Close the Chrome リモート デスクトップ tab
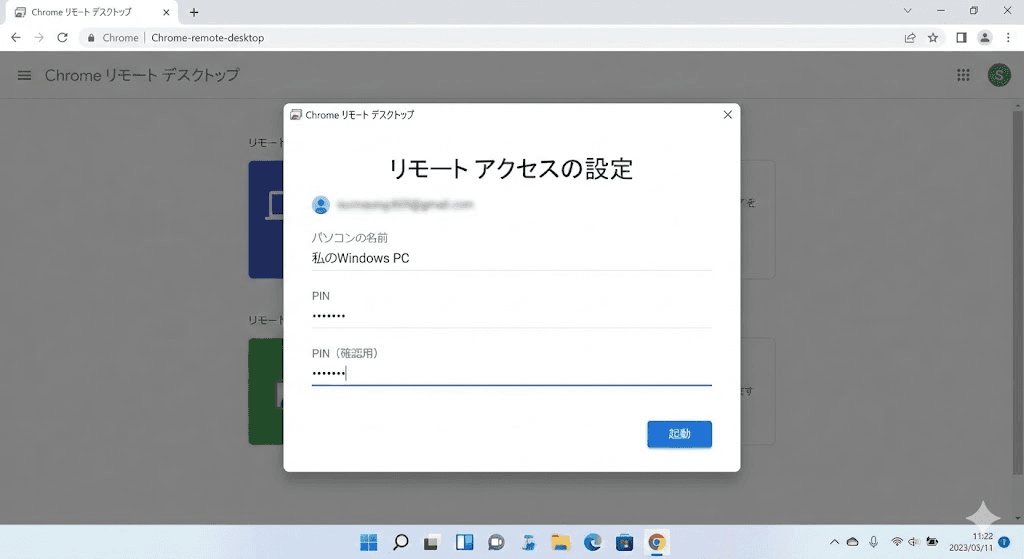This screenshot has height=559, width=1024. (166, 12)
